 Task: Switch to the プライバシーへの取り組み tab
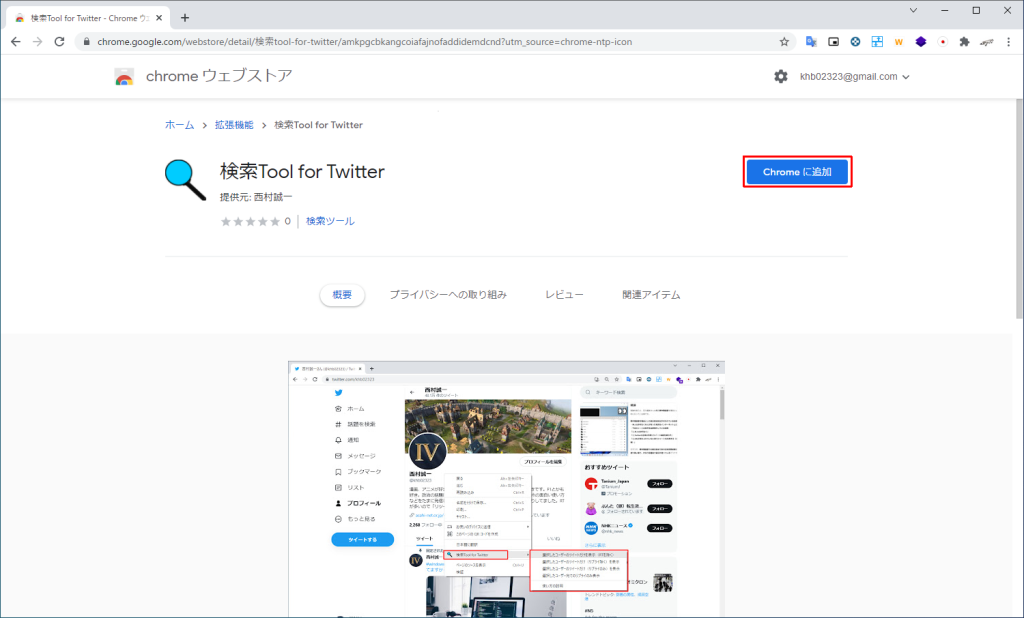pyautogui.click(x=448, y=295)
